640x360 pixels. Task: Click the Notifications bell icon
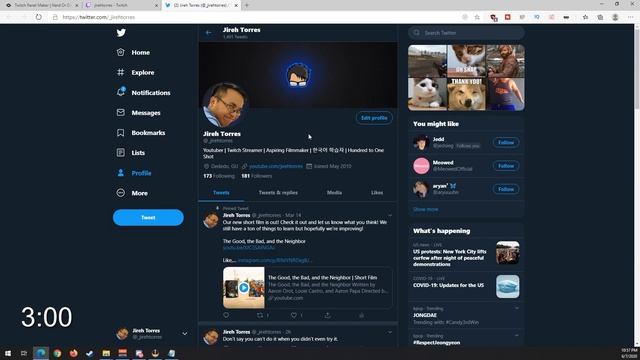(121, 92)
